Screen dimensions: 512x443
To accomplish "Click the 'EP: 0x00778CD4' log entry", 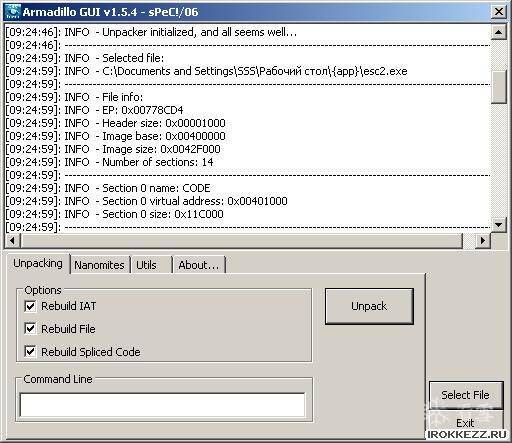I will click(x=94, y=110).
